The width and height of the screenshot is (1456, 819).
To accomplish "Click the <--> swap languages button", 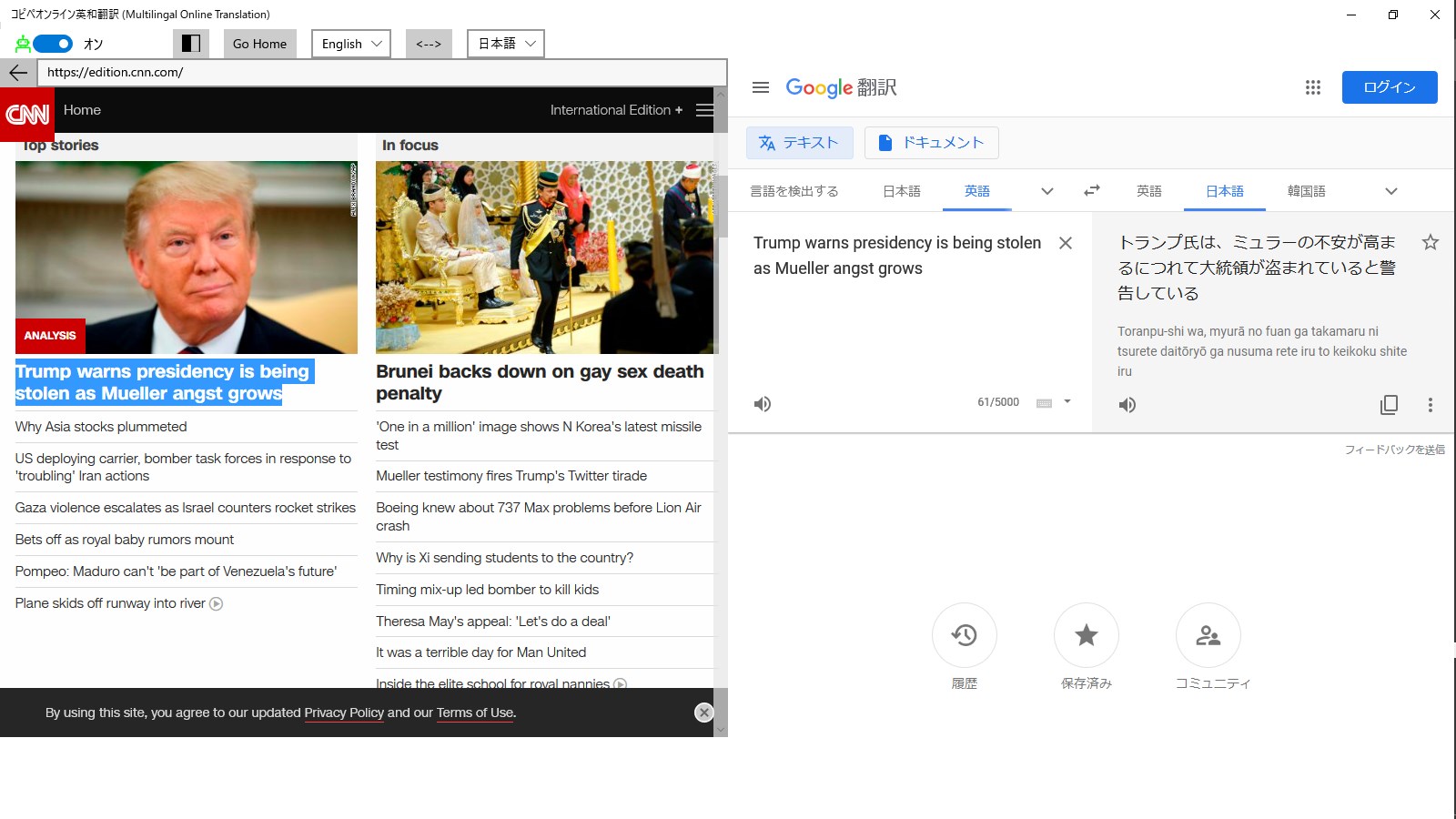I will [429, 44].
